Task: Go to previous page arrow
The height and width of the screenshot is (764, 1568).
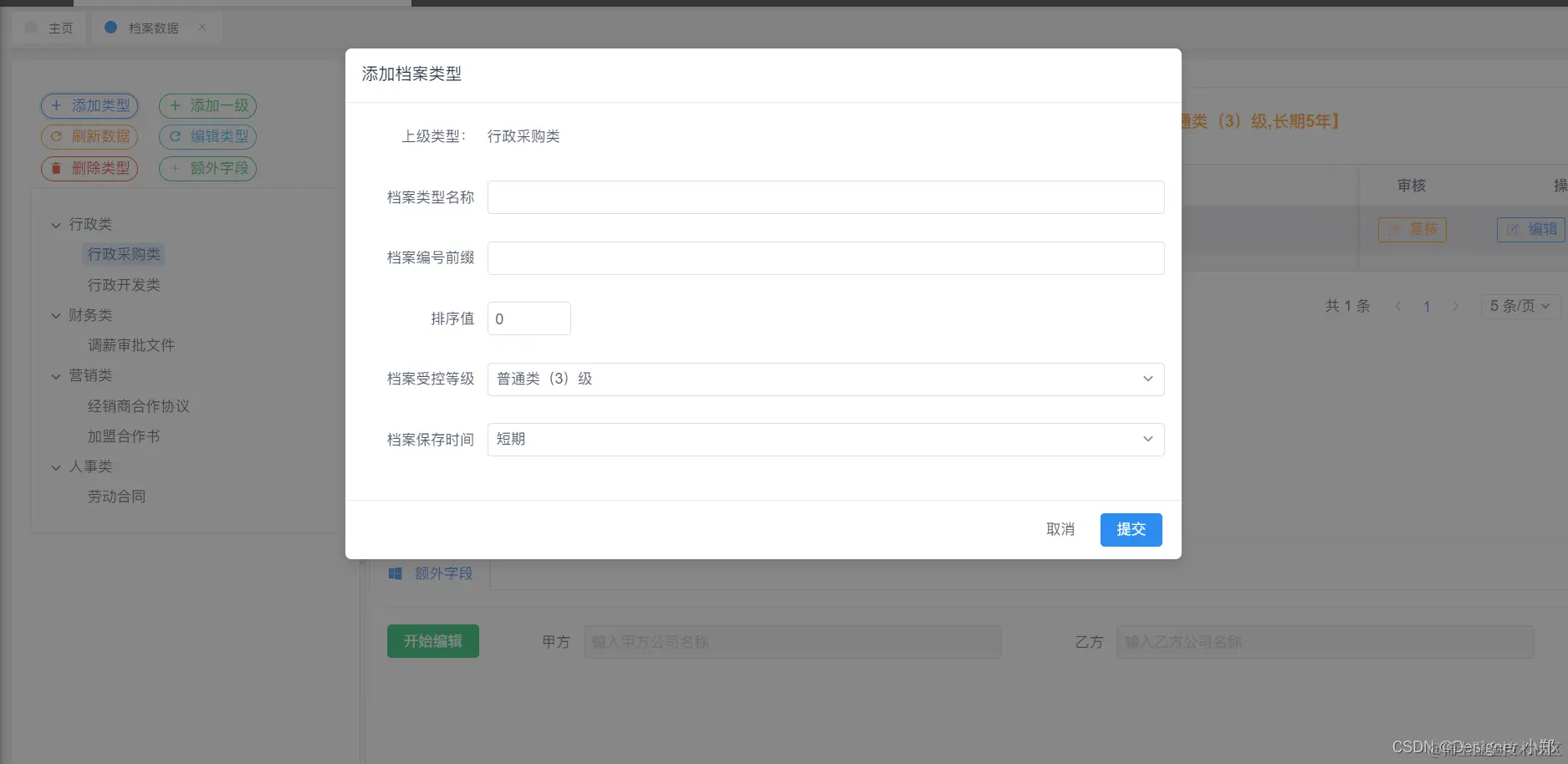Action: (1398, 307)
